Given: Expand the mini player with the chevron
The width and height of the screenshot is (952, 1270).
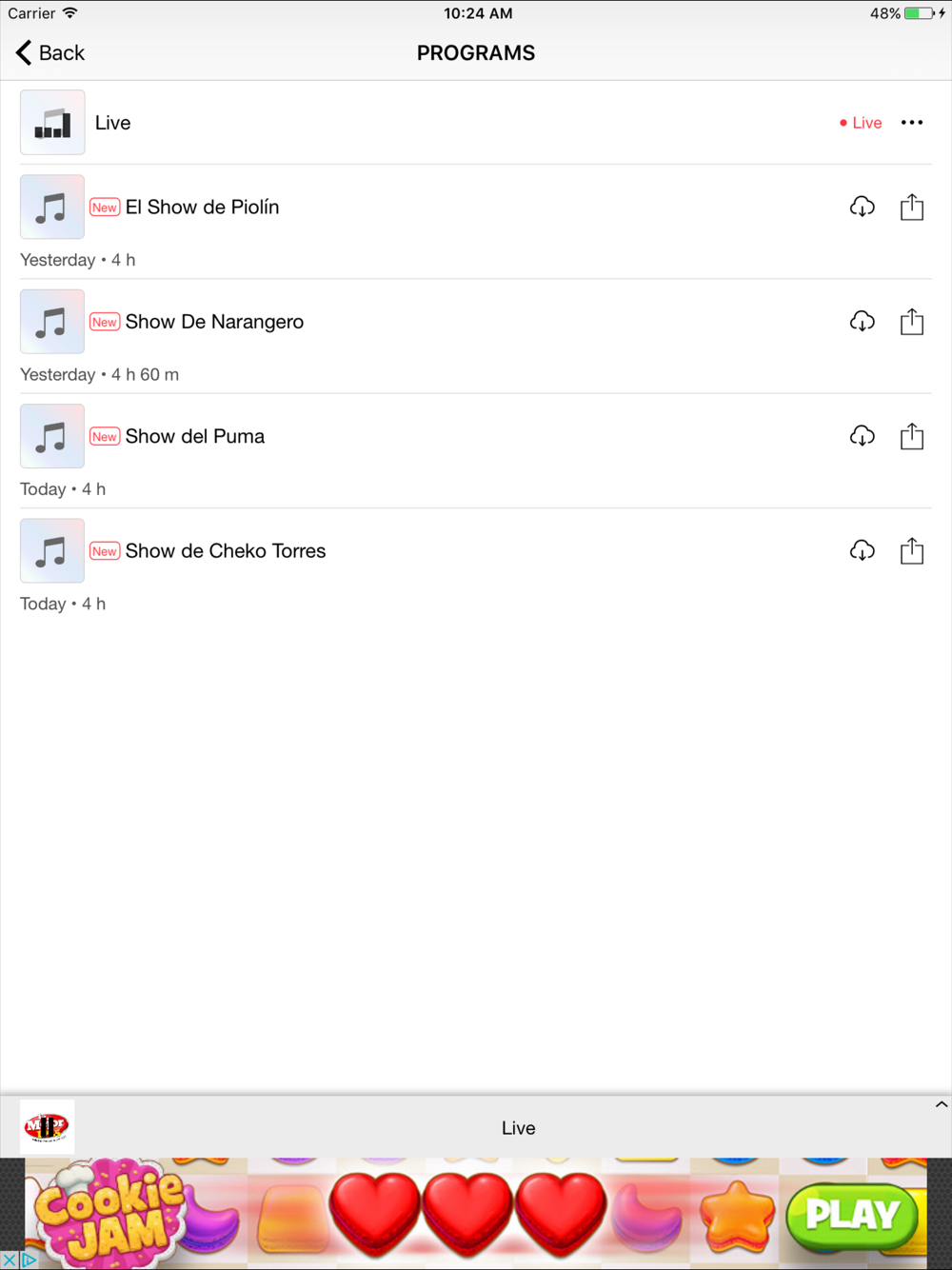Looking at the screenshot, I should tap(941, 1105).
